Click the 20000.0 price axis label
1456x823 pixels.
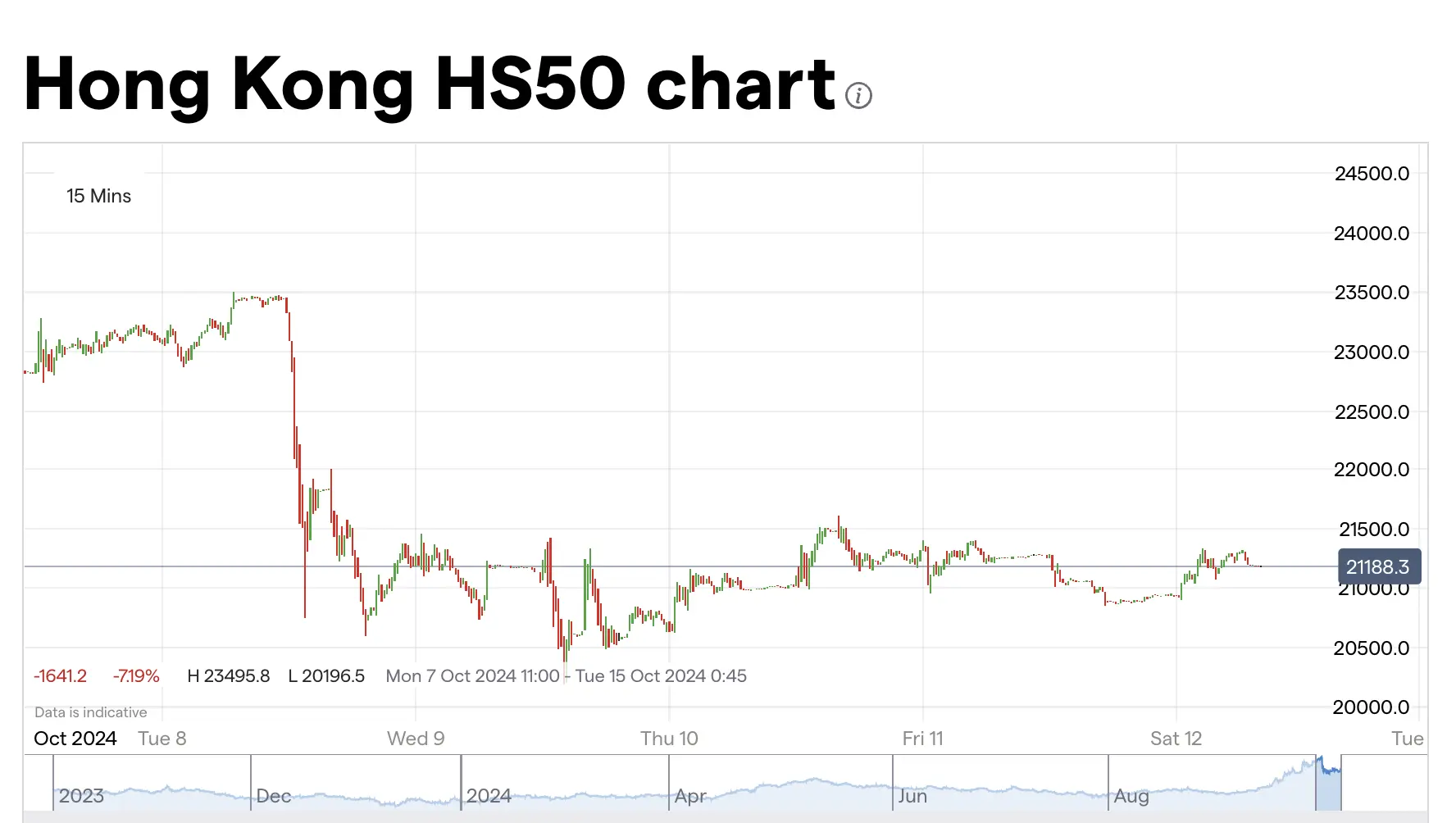tap(1372, 707)
